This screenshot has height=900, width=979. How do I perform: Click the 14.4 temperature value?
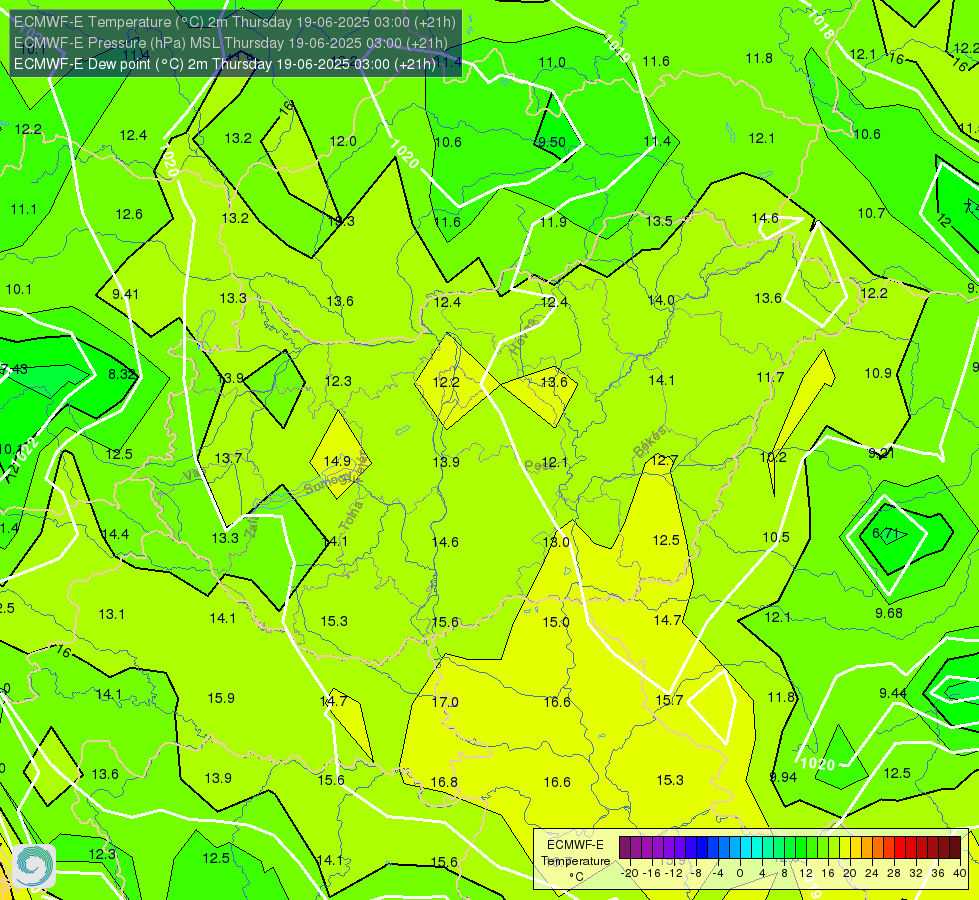click(116, 534)
